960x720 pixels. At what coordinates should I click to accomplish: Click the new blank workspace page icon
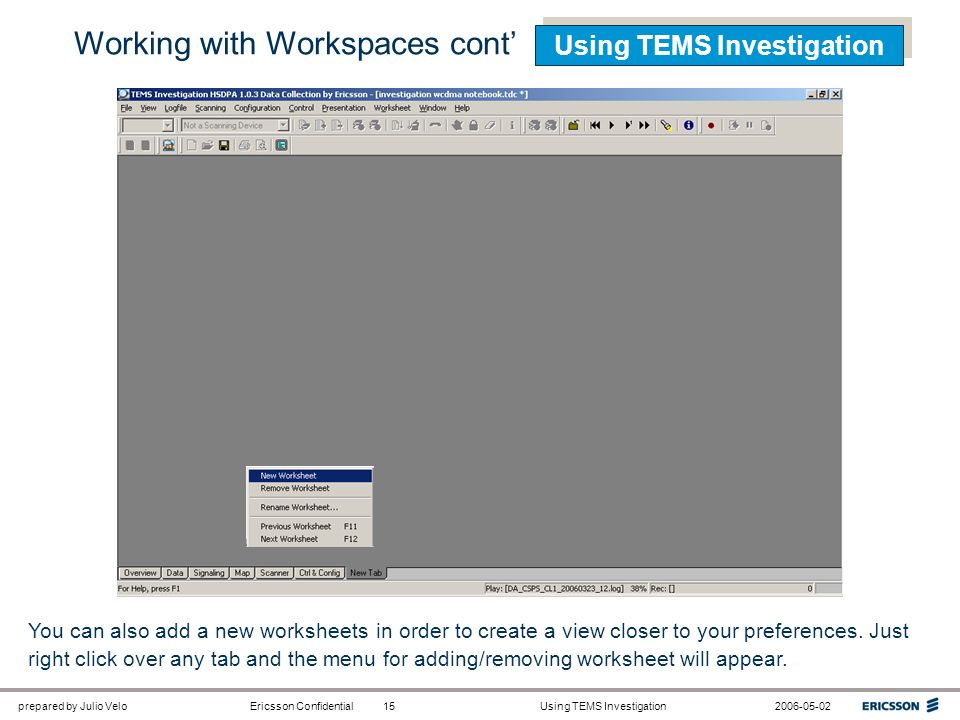192,145
